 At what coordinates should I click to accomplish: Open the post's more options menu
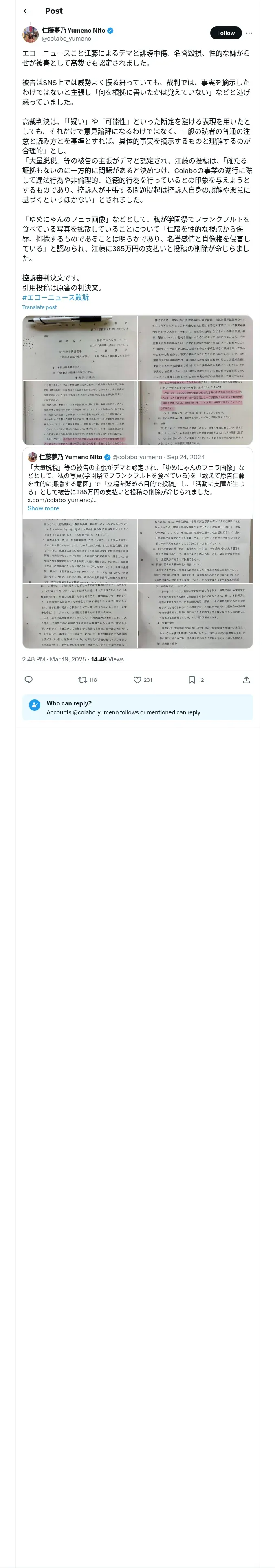pyautogui.click(x=249, y=33)
